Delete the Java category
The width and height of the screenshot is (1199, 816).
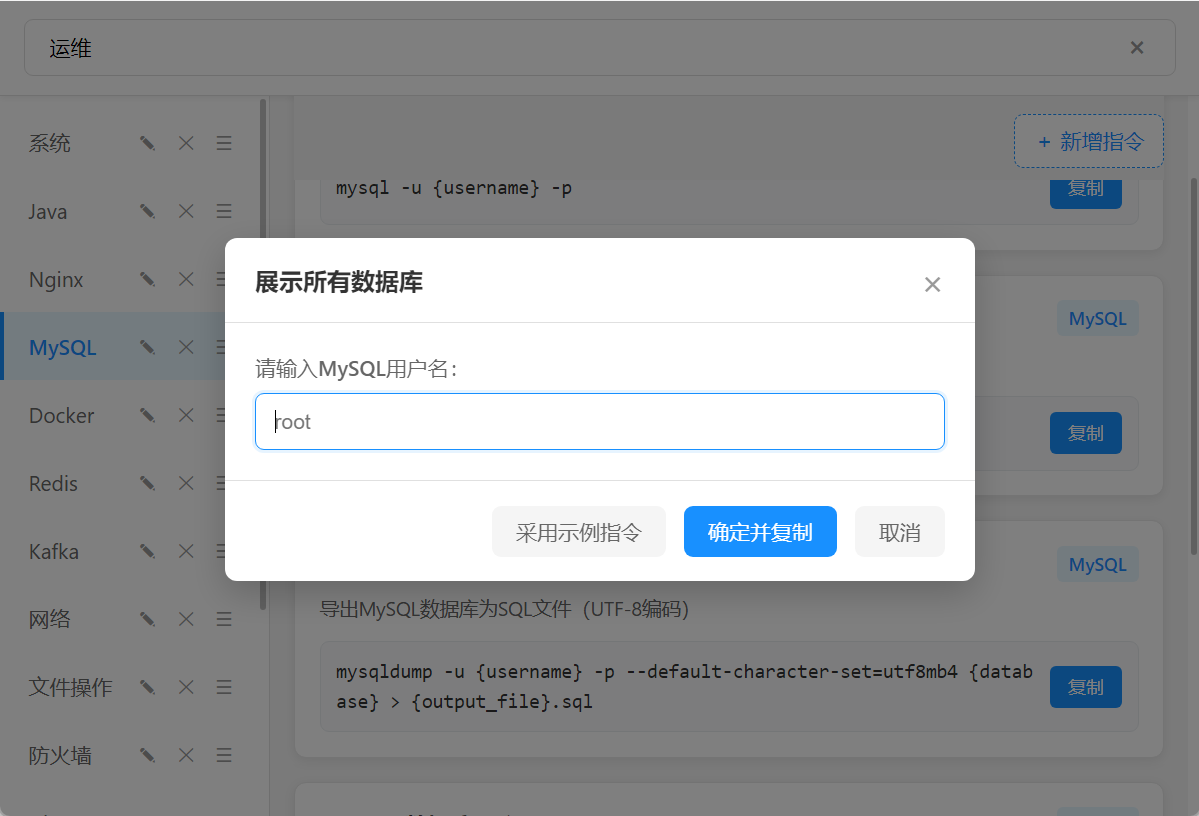186,211
